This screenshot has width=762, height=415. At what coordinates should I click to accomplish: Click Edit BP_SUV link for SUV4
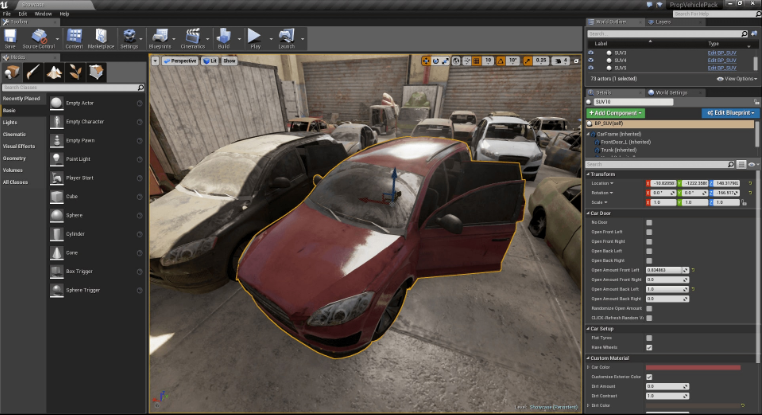coord(722,60)
